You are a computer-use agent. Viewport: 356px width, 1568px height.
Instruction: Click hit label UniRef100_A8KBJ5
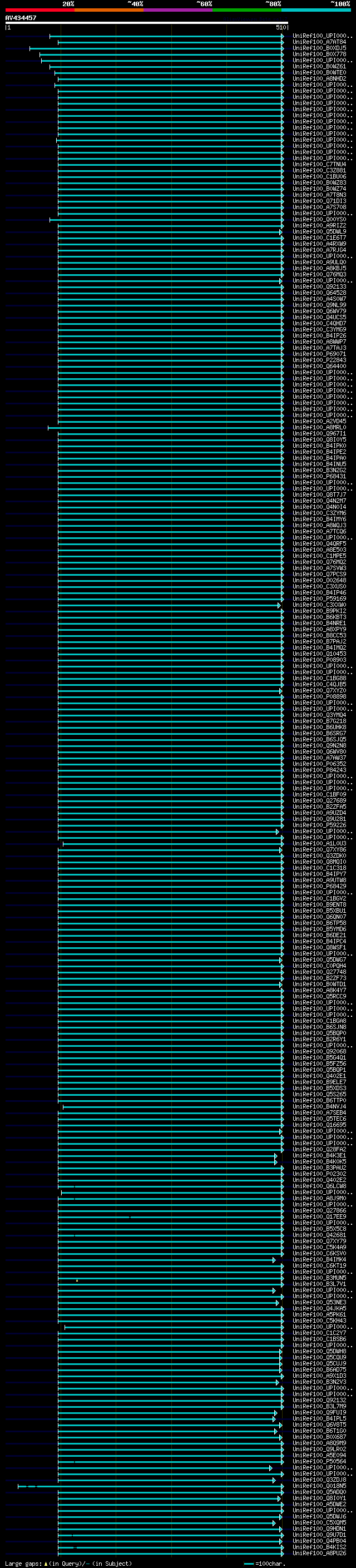coord(319,269)
